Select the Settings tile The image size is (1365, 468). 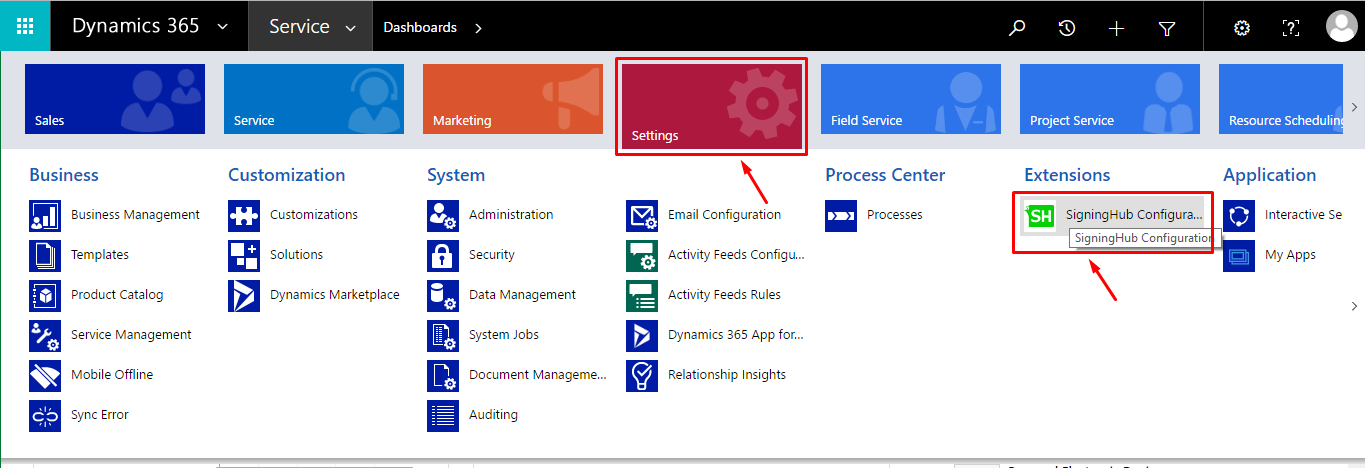point(711,106)
